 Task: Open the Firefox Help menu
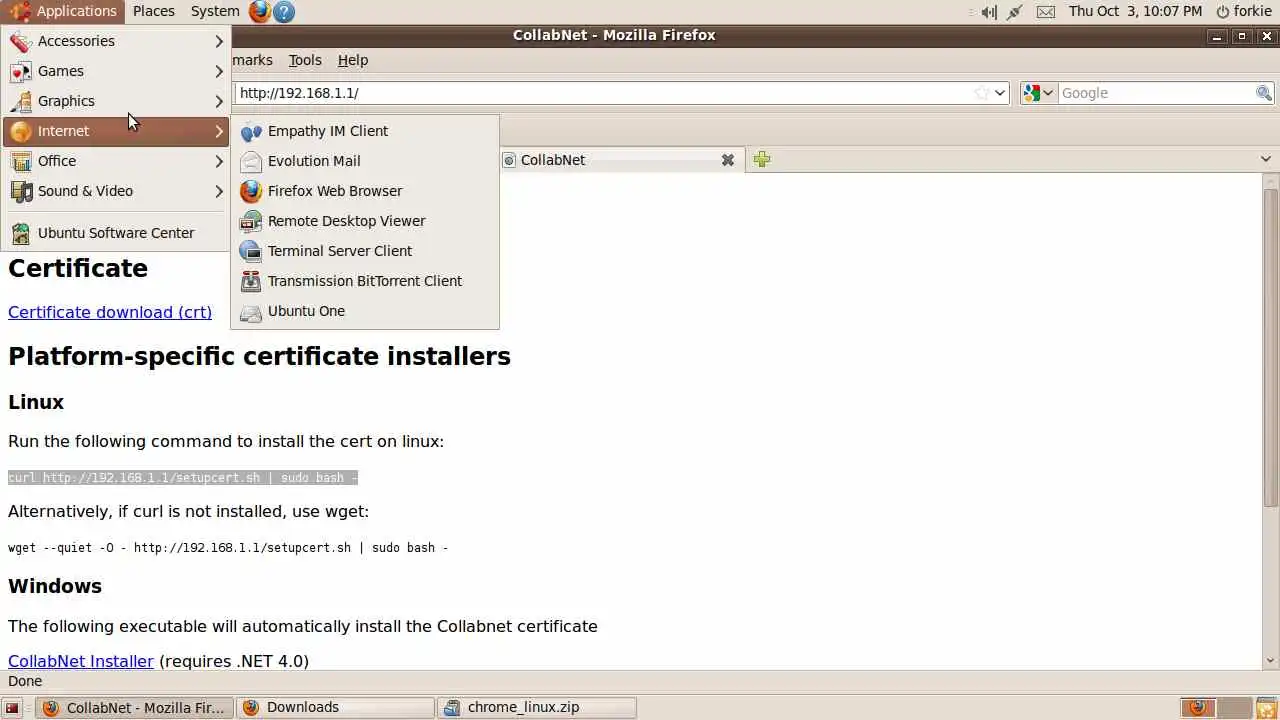(x=353, y=60)
